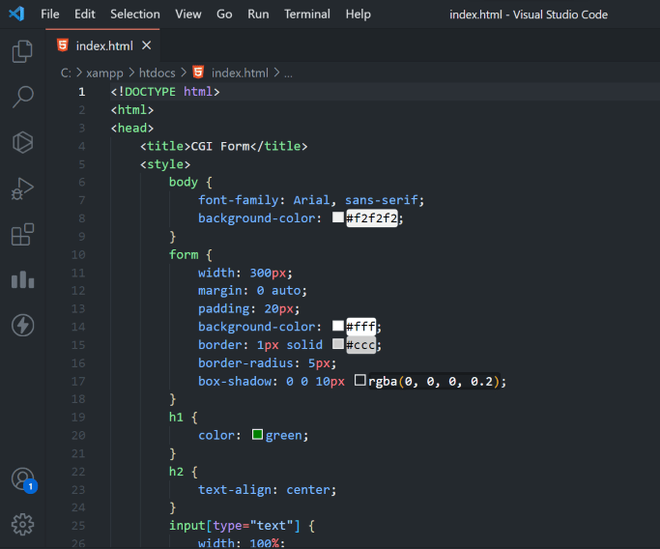Image resolution: width=660 pixels, height=549 pixels.
Task: Open the Selection menu
Action: click(135, 14)
